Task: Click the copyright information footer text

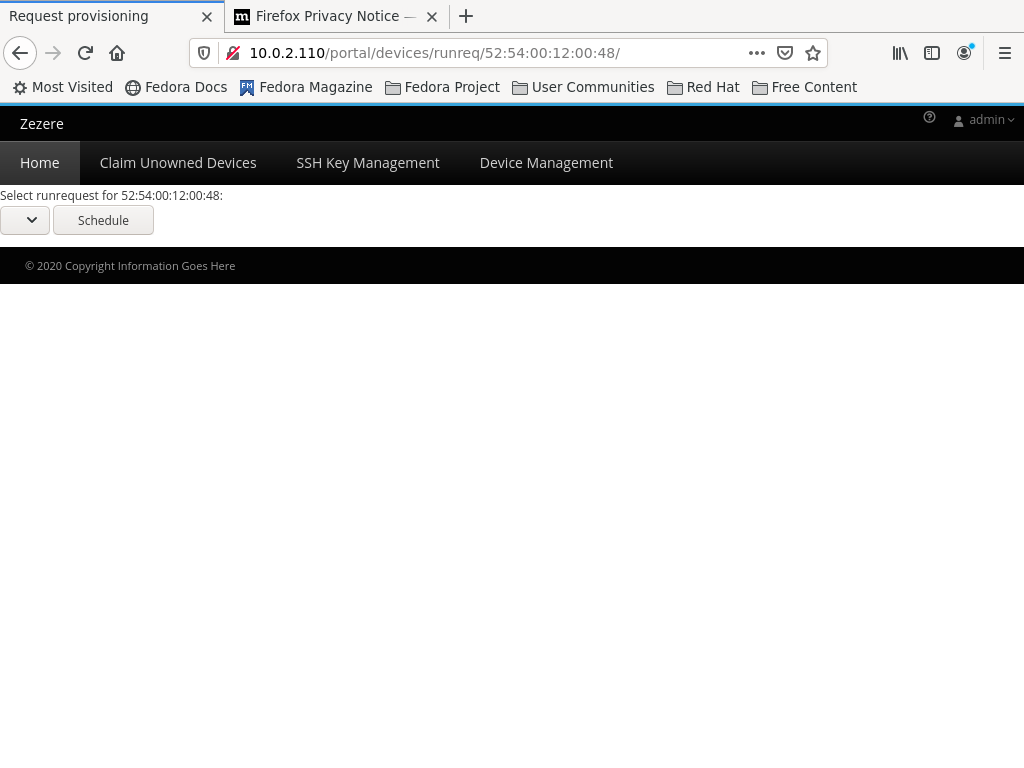Action: tap(130, 266)
